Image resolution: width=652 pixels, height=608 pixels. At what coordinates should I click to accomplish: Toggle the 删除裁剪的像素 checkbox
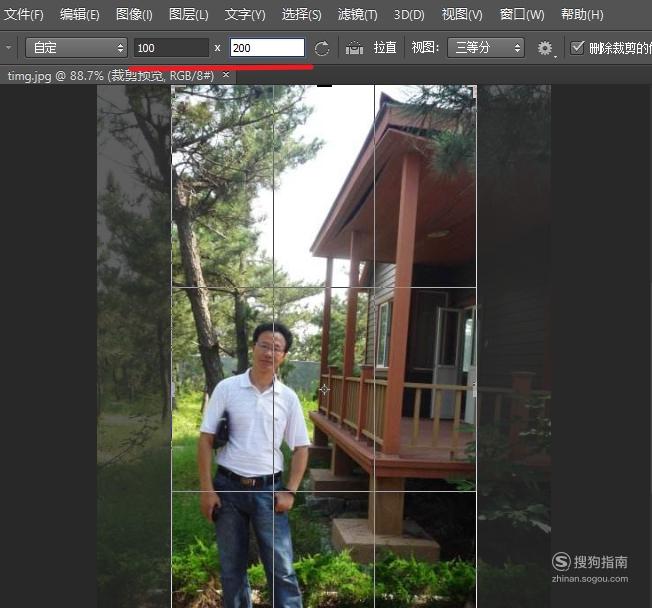(x=577, y=48)
